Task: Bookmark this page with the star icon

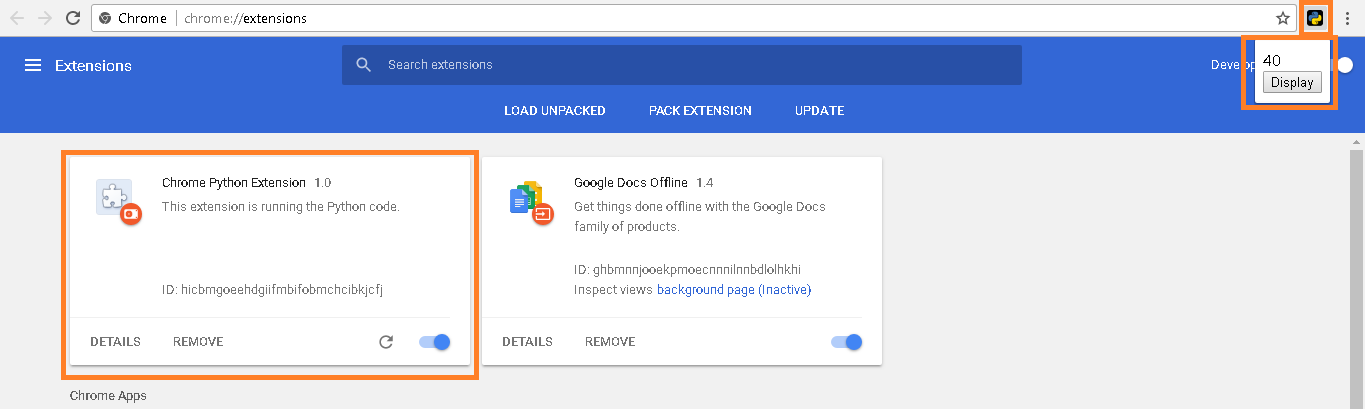Action: click(1283, 18)
